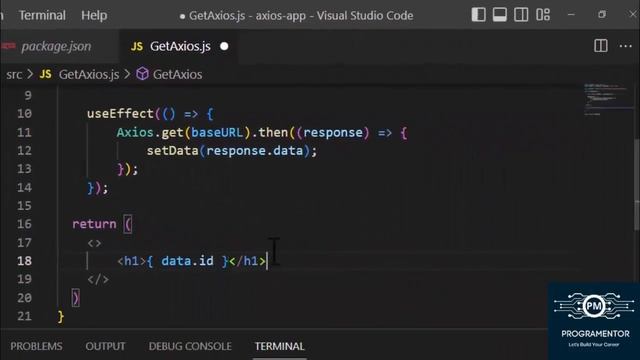Image resolution: width=640 pixels, height=360 pixels.
Task: Click setData on line 12
Action: pyautogui.click(x=172, y=151)
